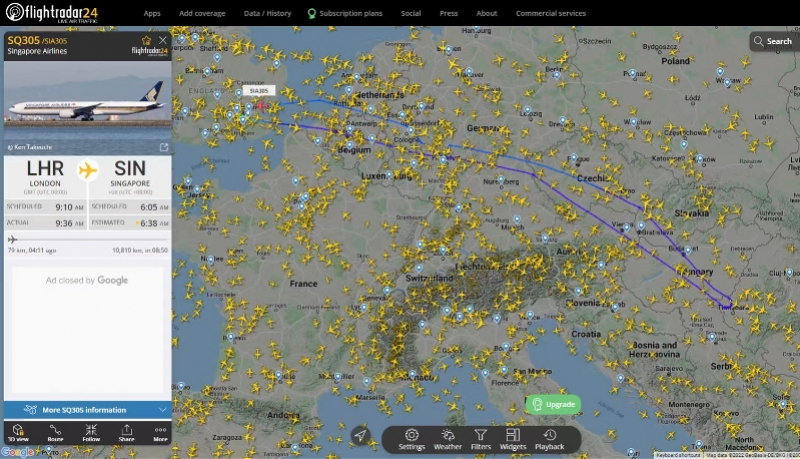Open the Press menu item
Image resolution: width=800 pixels, height=459 pixels.
click(448, 13)
